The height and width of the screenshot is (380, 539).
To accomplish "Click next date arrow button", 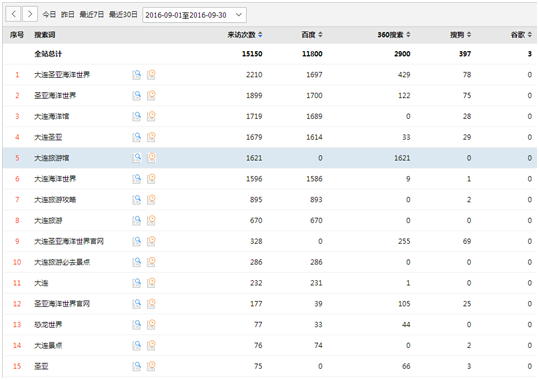I will (x=30, y=14).
